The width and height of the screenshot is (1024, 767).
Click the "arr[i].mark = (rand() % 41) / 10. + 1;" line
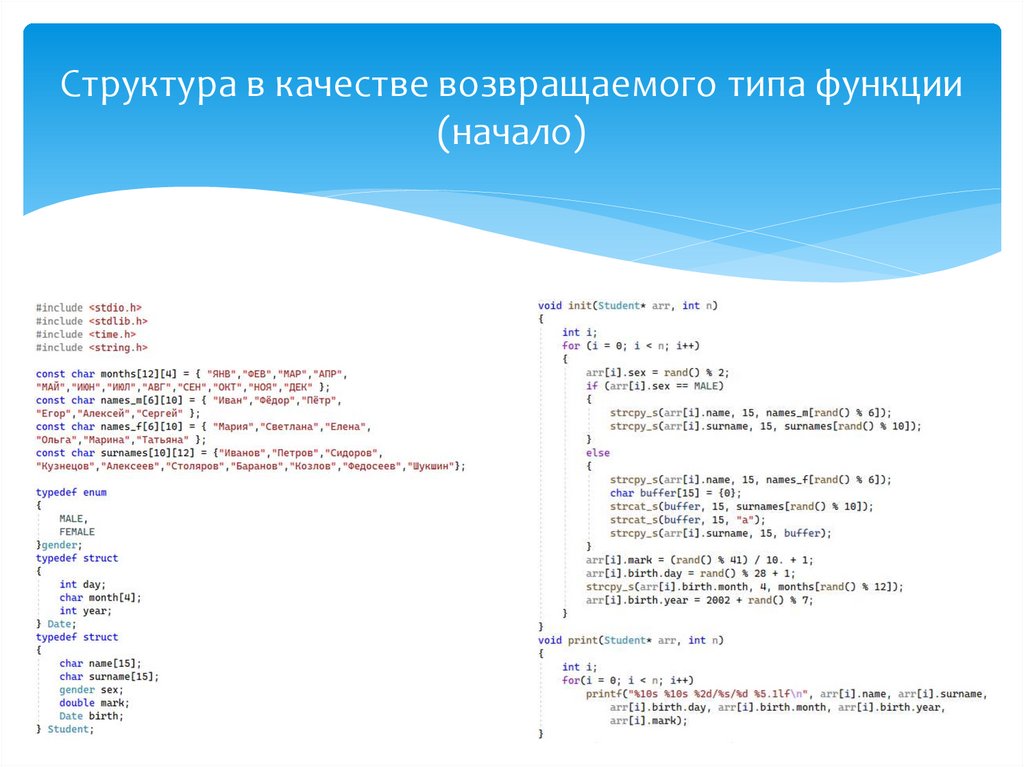(699, 560)
